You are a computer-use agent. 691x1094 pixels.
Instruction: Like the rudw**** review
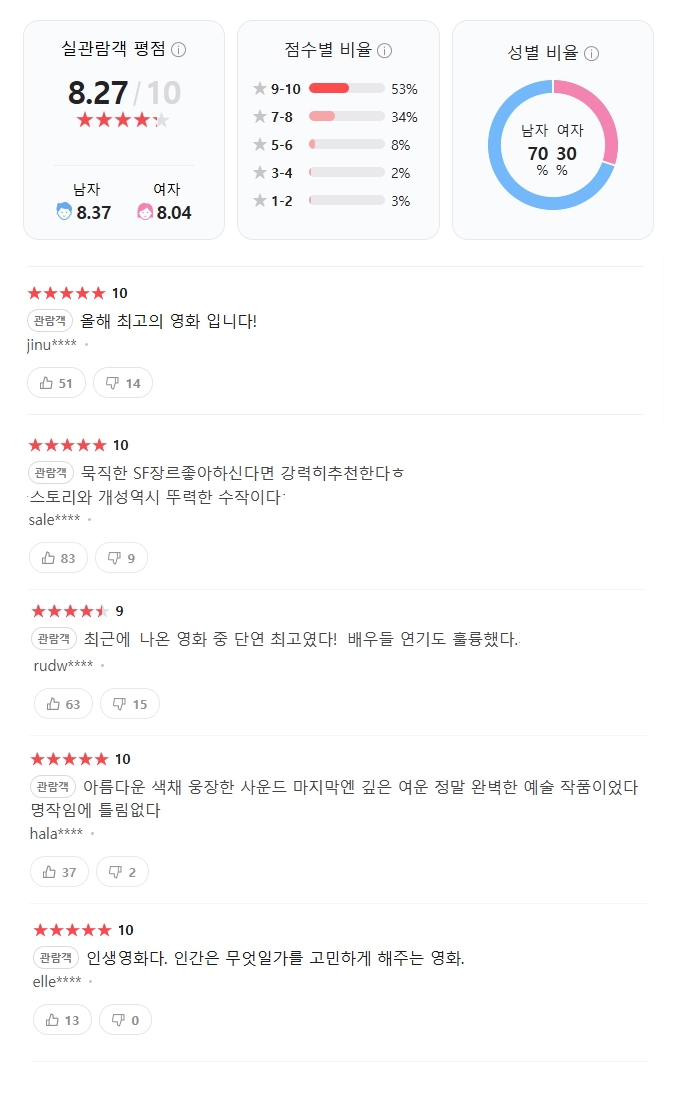(63, 704)
